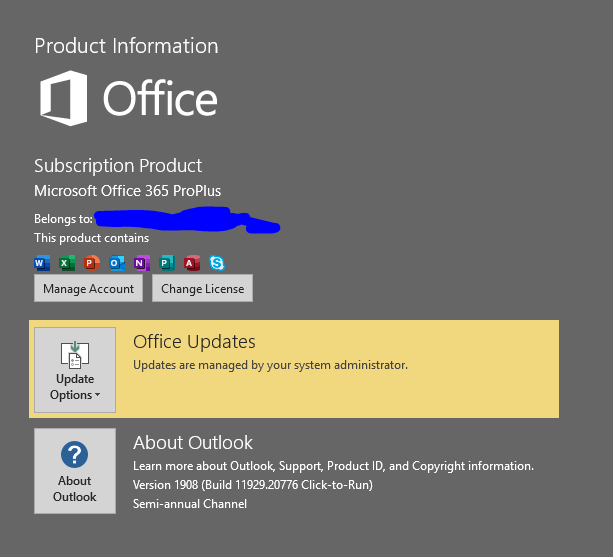Click the Learn more about Outlook description

(333, 466)
